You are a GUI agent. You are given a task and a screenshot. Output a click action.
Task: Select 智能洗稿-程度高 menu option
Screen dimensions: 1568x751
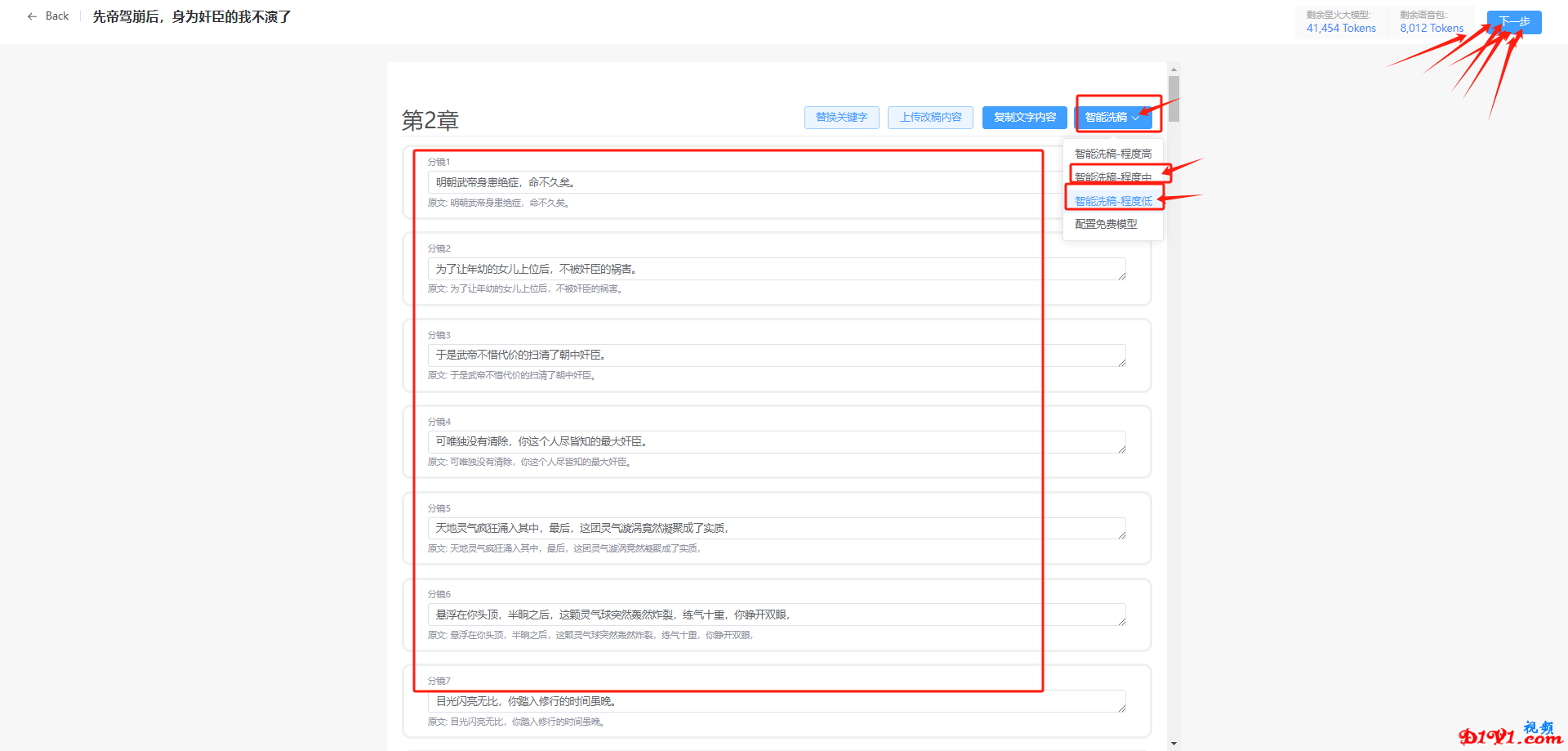[x=1113, y=154]
